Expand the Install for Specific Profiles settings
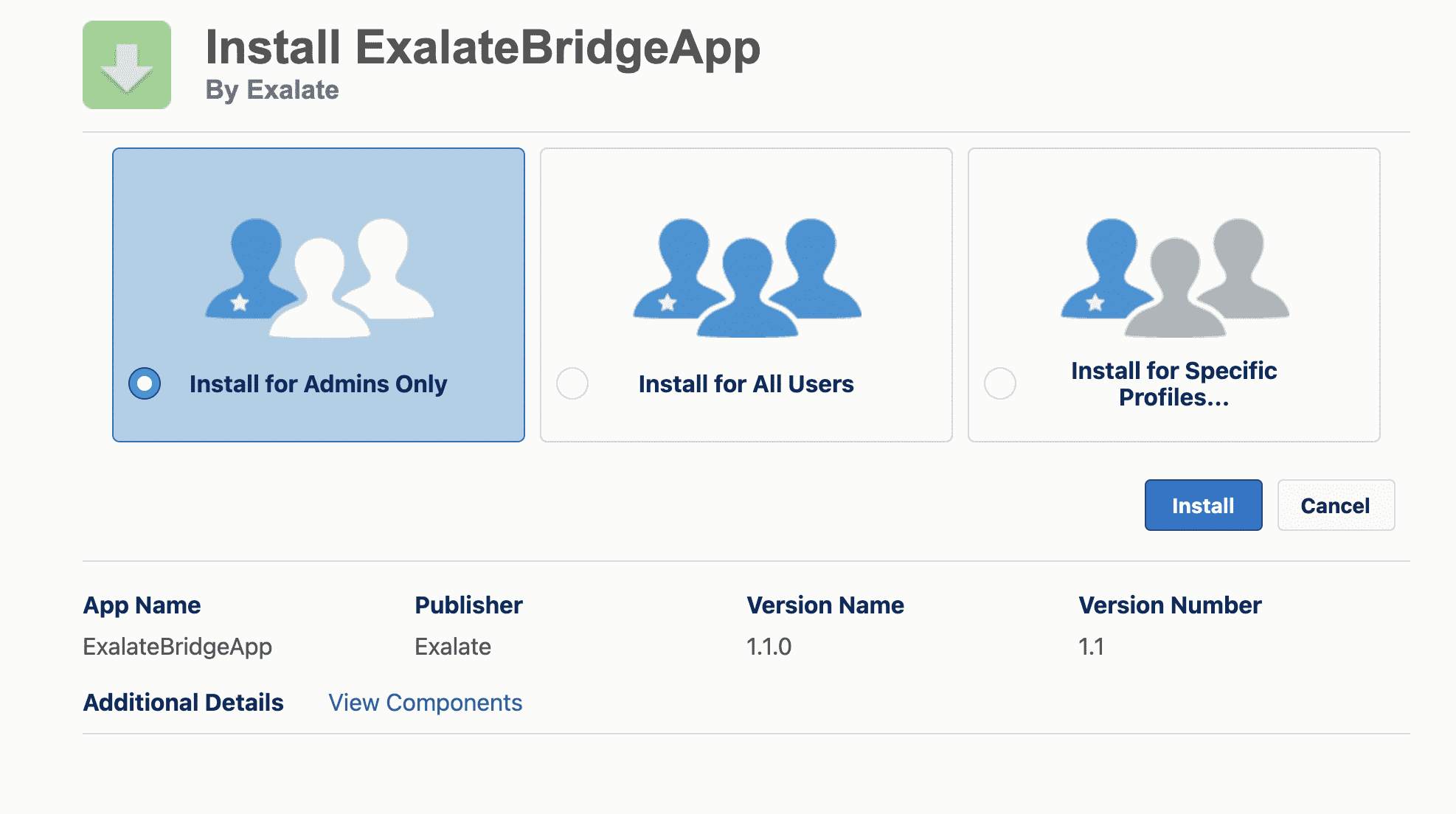 (x=1174, y=385)
